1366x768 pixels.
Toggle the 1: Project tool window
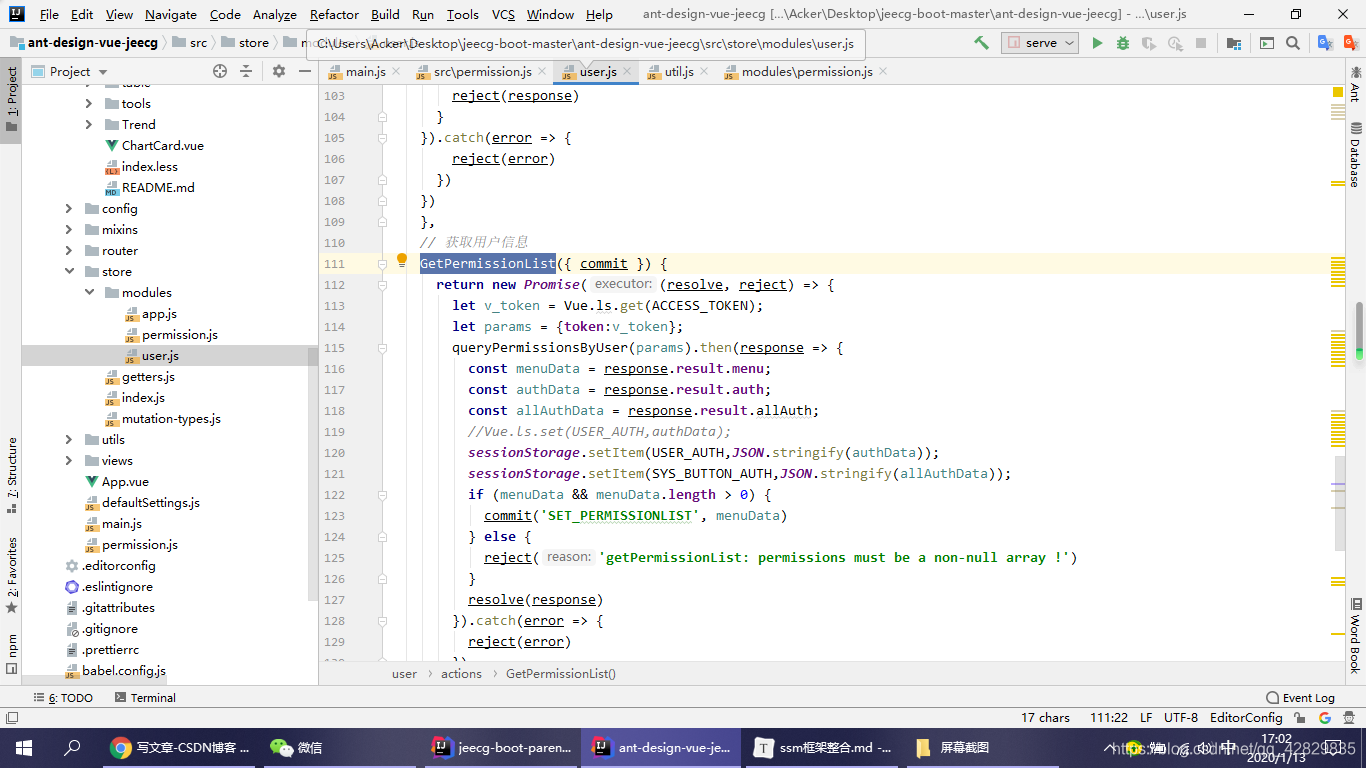[12, 102]
